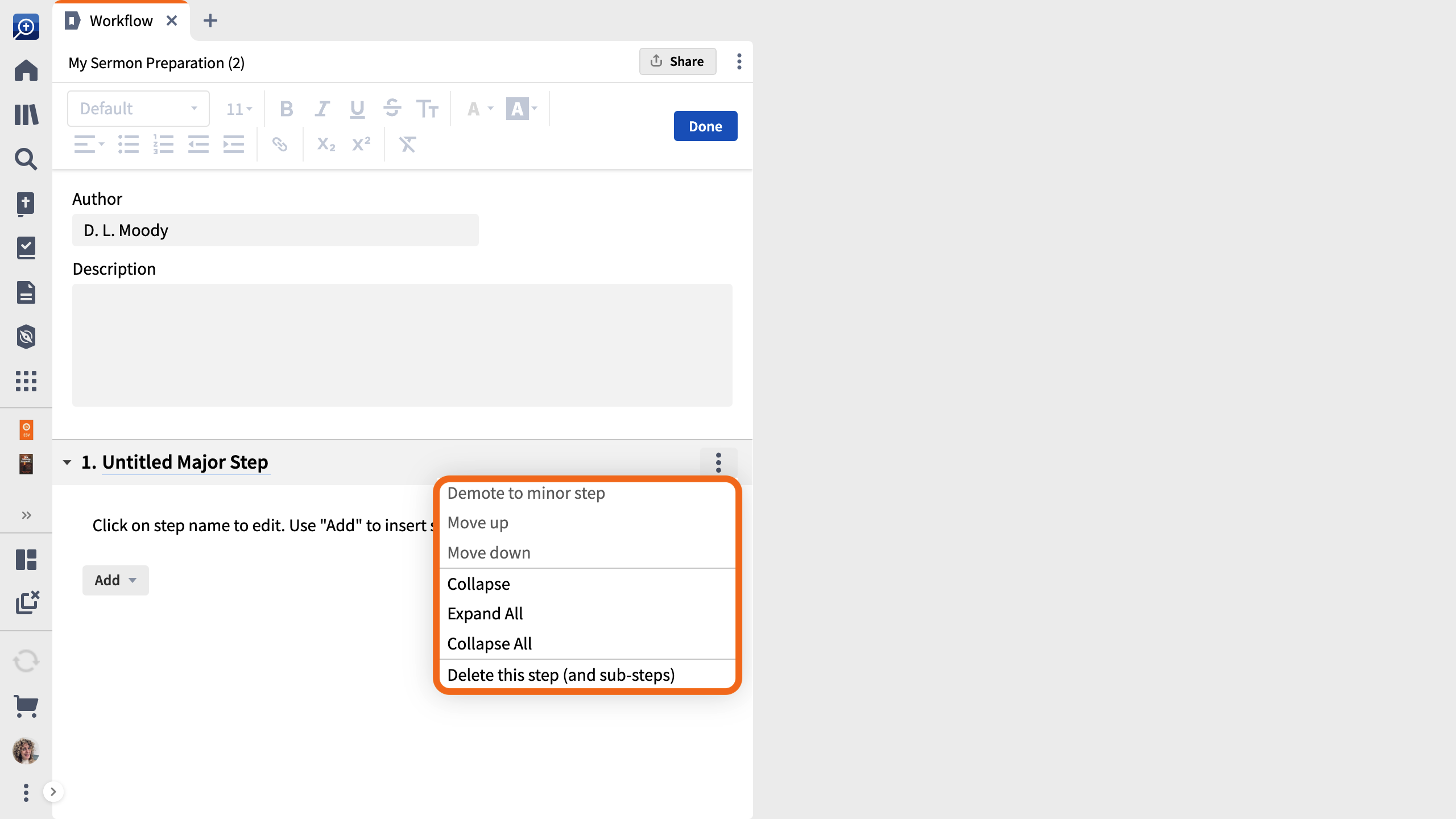
Task: Toggle Strikethrough formatting
Action: click(x=392, y=109)
